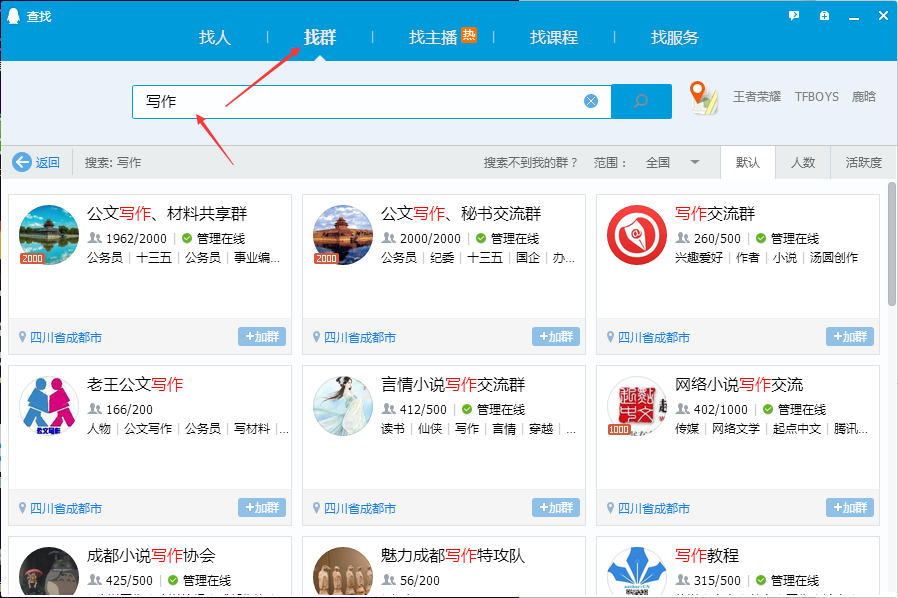The height and width of the screenshot is (598, 898).
Task: Open group title 写作交流群
Action: coord(715,214)
